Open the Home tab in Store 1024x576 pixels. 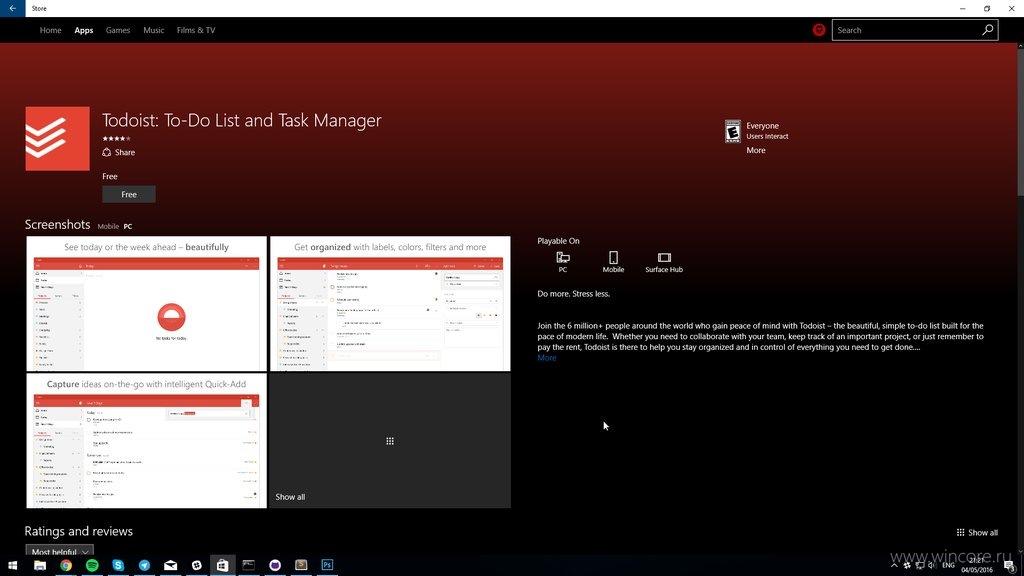50,30
